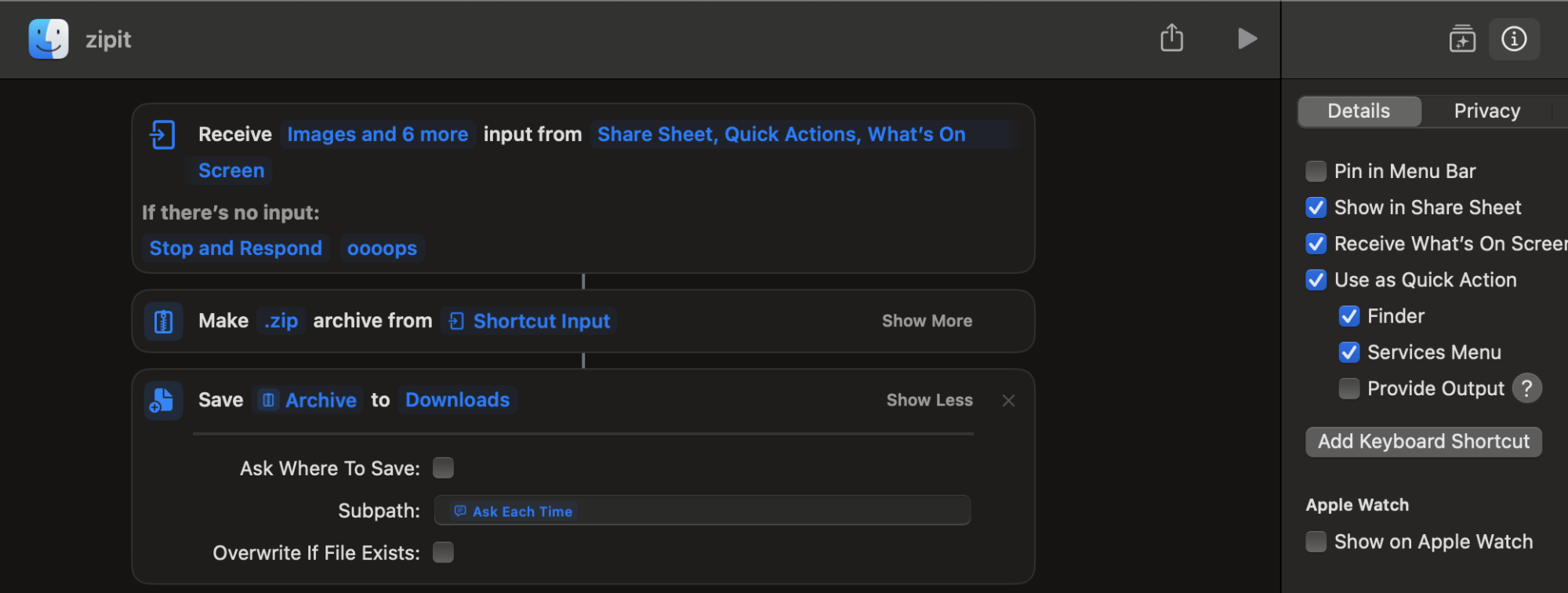Viewport: 1568px width, 593px height.
Task: Expand Show More on the Make archive action
Action: [x=927, y=322]
